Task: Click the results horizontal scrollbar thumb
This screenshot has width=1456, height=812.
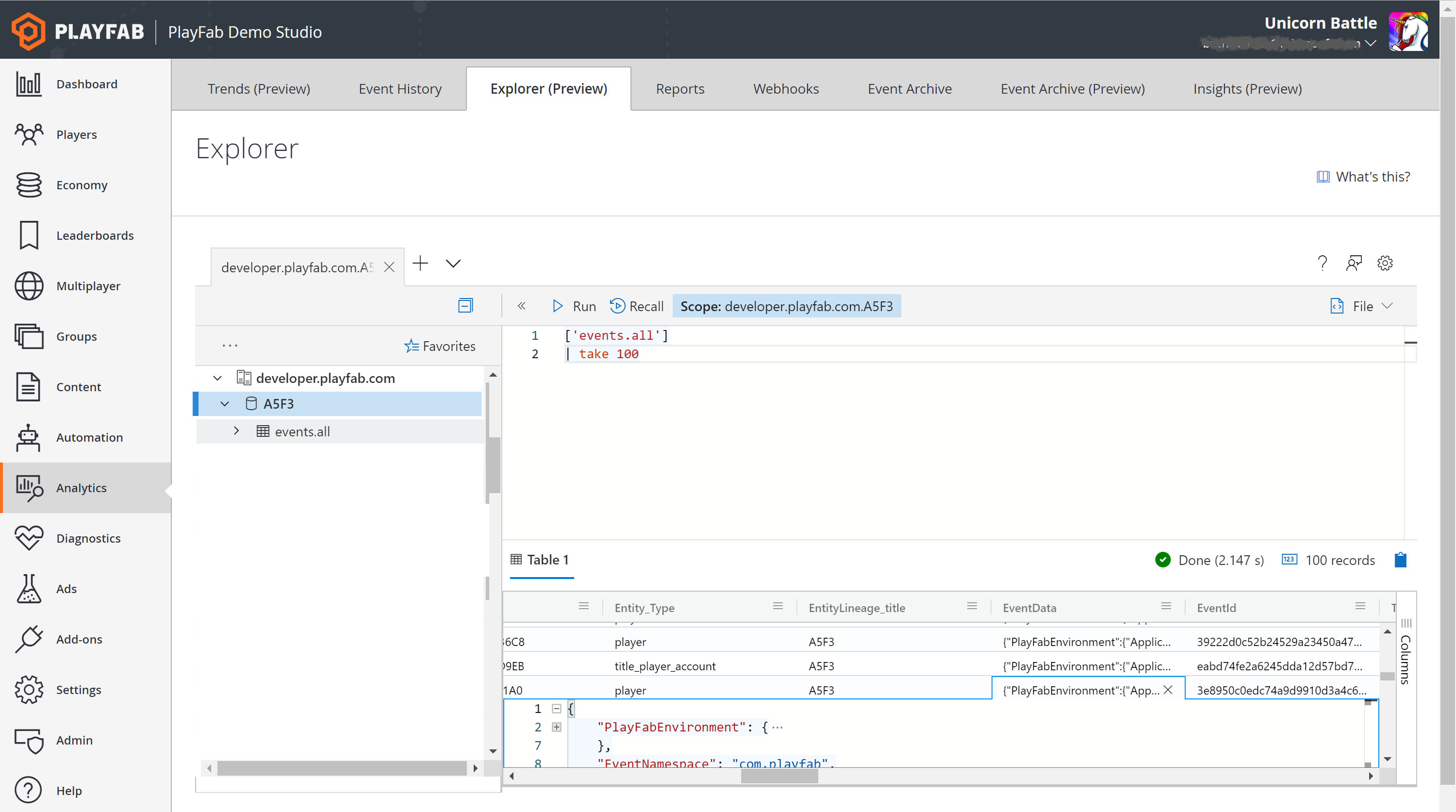Action: [x=779, y=777]
